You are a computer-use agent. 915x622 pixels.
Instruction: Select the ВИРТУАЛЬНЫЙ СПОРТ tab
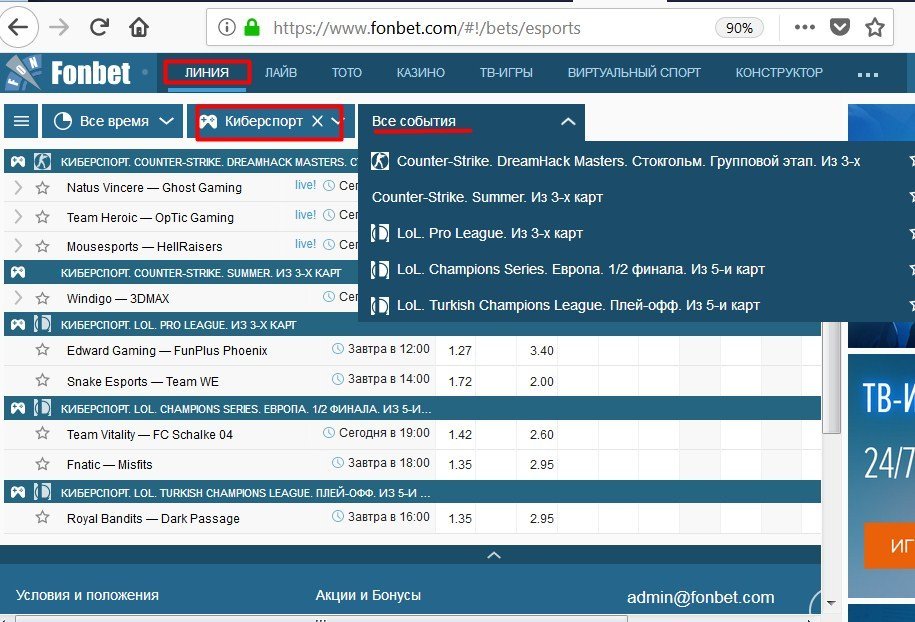point(634,73)
